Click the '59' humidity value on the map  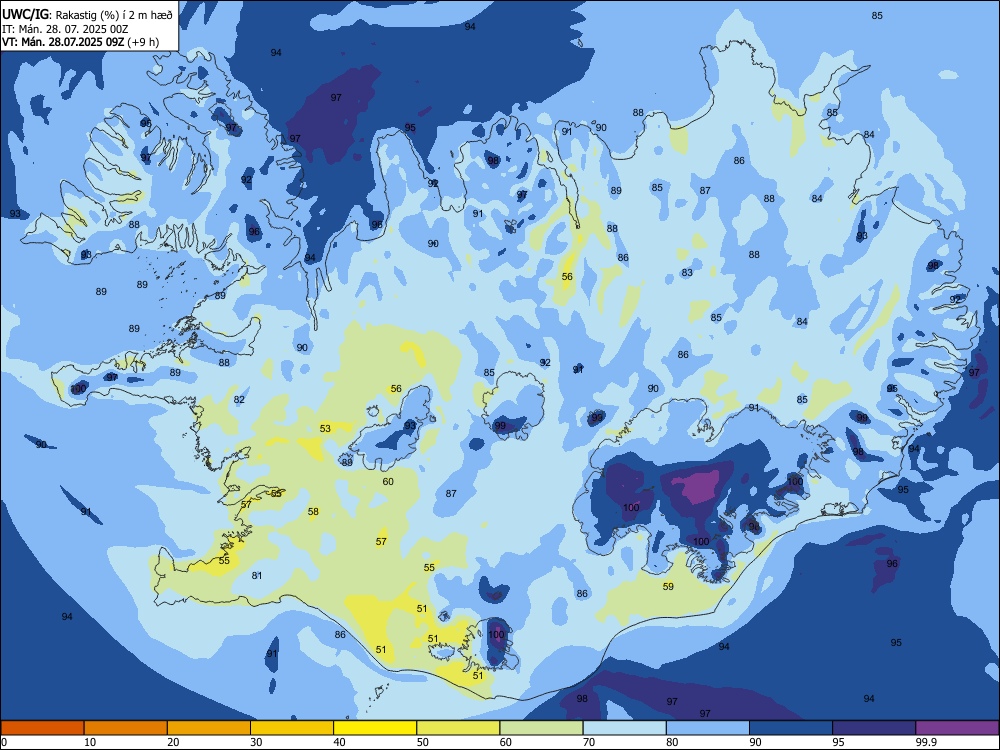click(668, 586)
